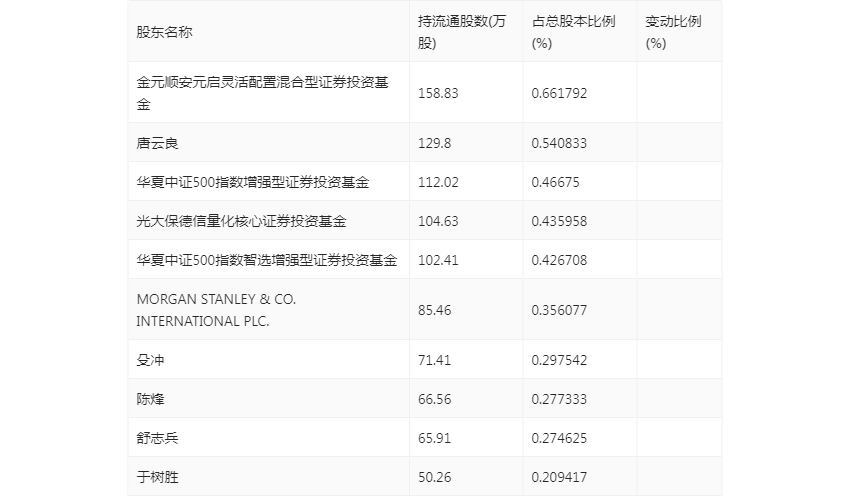Image resolution: width=850 pixels, height=496 pixels.
Task: Select shareholder name 金元顺安元启灵活配置混合型证券投资基金
Action: [262, 93]
